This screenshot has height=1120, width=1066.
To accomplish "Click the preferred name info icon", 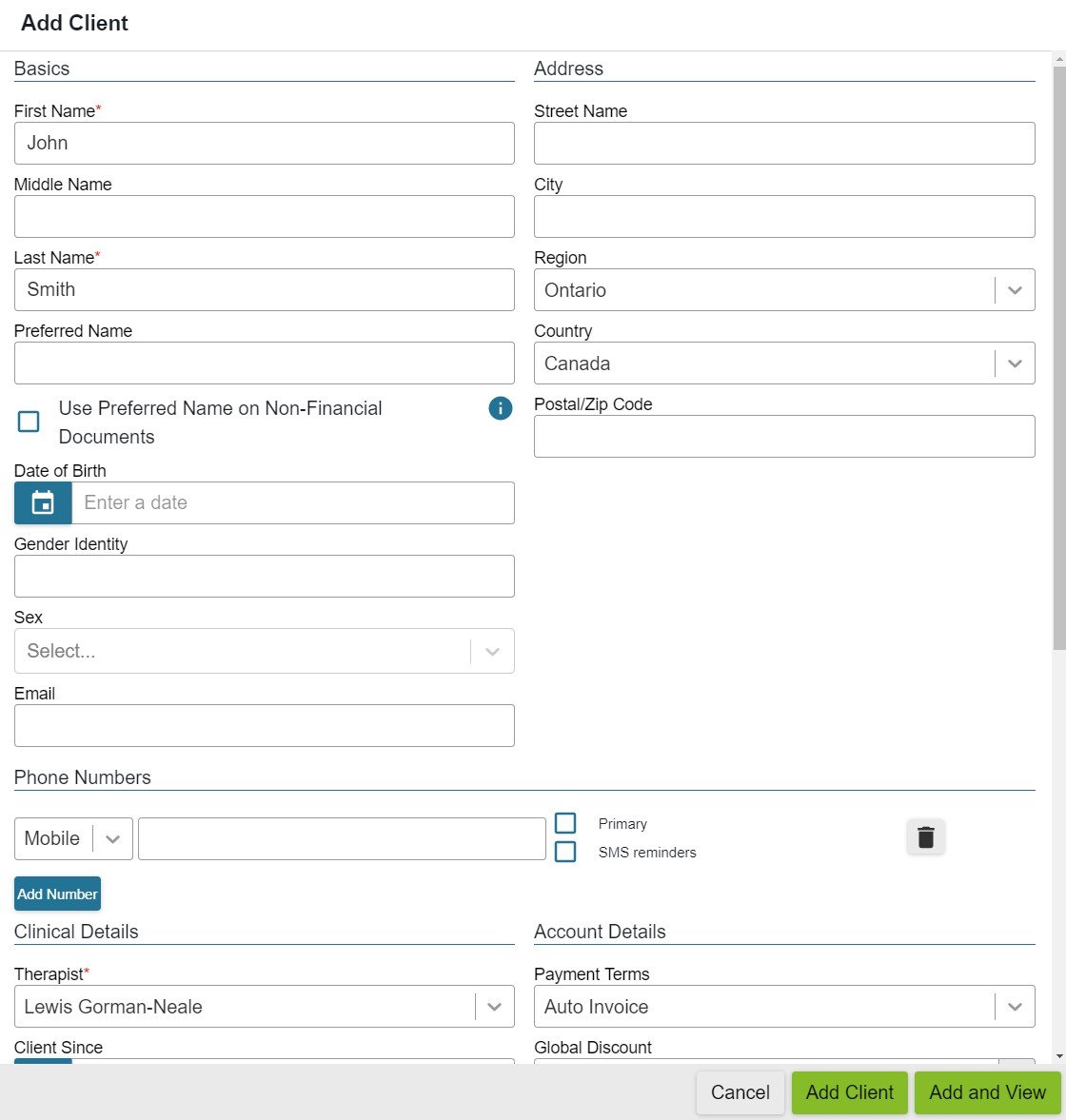I will (500, 408).
